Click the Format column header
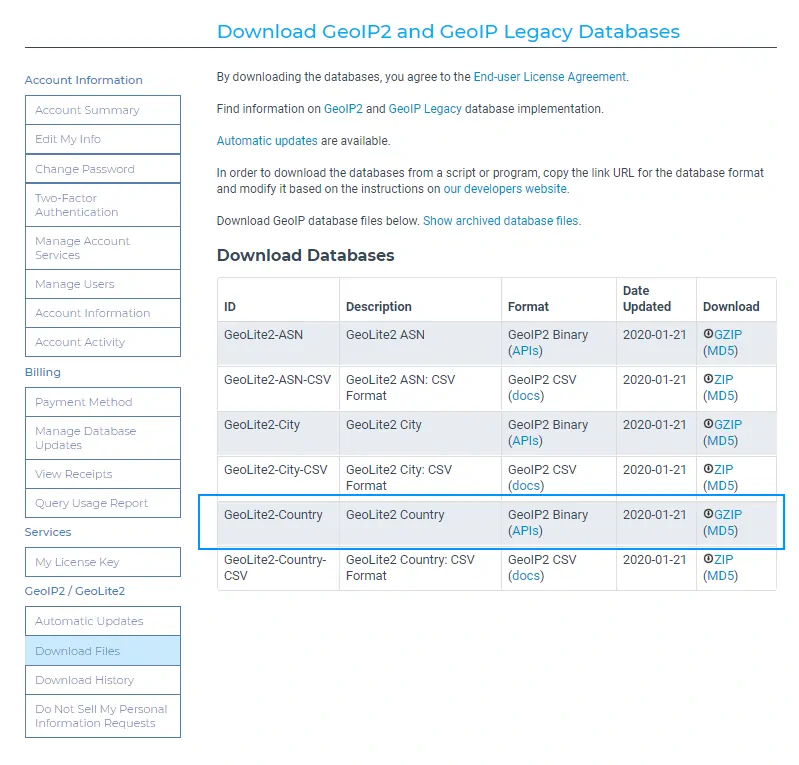This screenshot has height=765, width=799. click(x=559, y=299)
